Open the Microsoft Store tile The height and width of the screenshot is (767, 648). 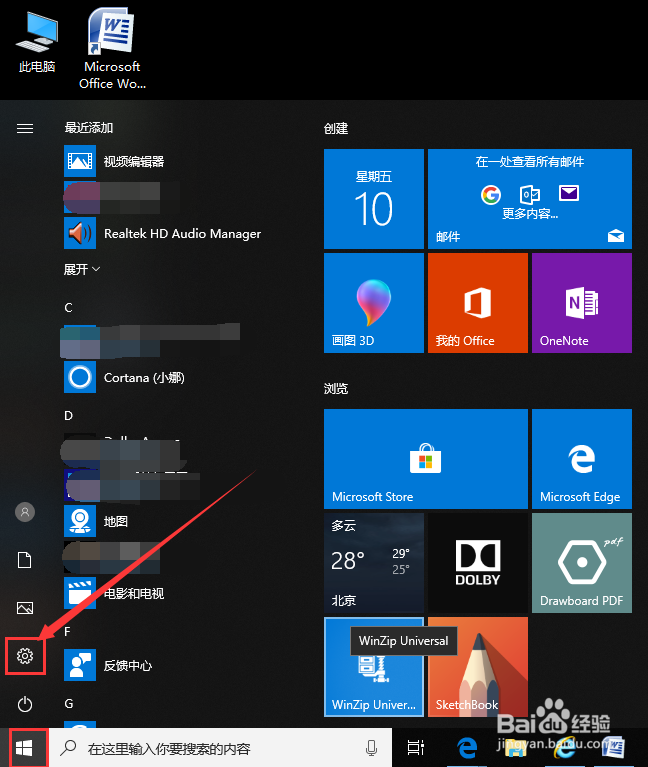425,459
